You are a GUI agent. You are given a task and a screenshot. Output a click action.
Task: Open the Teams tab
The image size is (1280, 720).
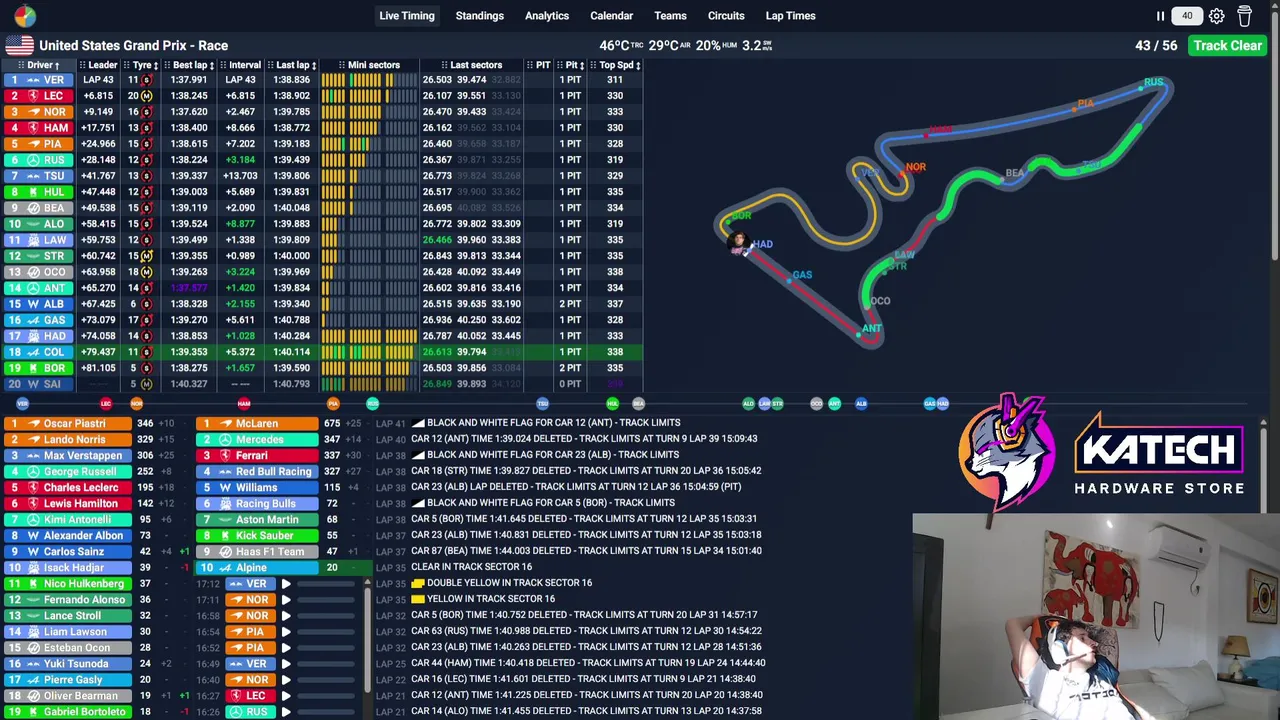[x=670, y=16]
